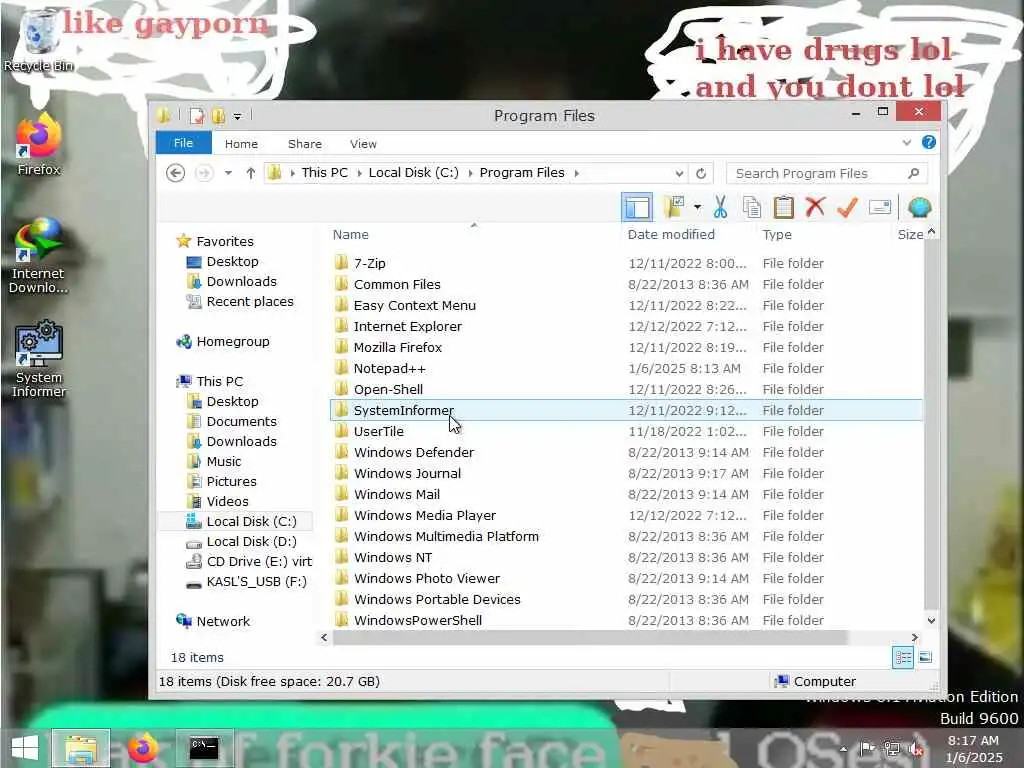Image resolution: width=1024 pixels, height=768 pixels.
Task: Click the Command Prompt taskbar icon
Action: [x=204, y=748]
